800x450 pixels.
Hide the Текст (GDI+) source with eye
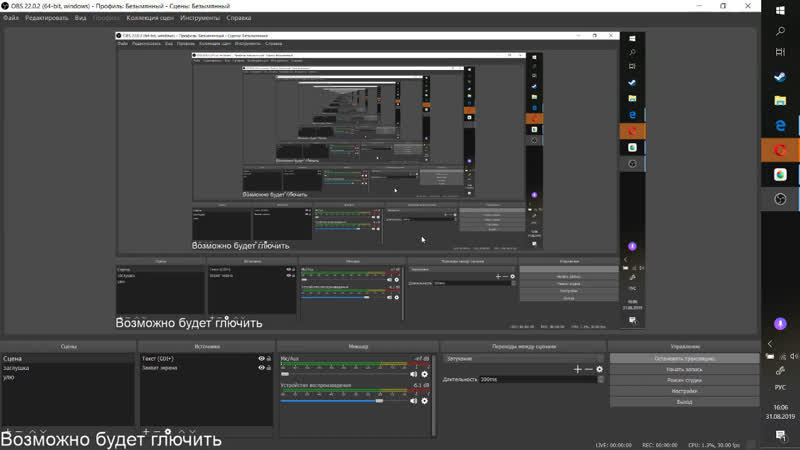coord(261,359)
